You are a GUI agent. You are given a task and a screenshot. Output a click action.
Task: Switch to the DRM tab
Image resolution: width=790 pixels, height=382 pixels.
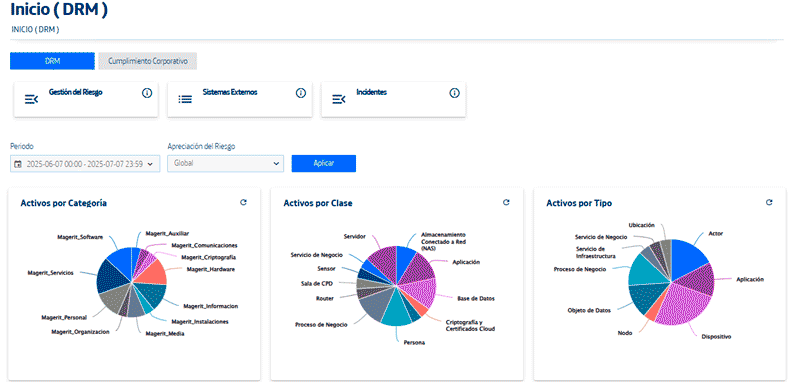click(52, 61)
